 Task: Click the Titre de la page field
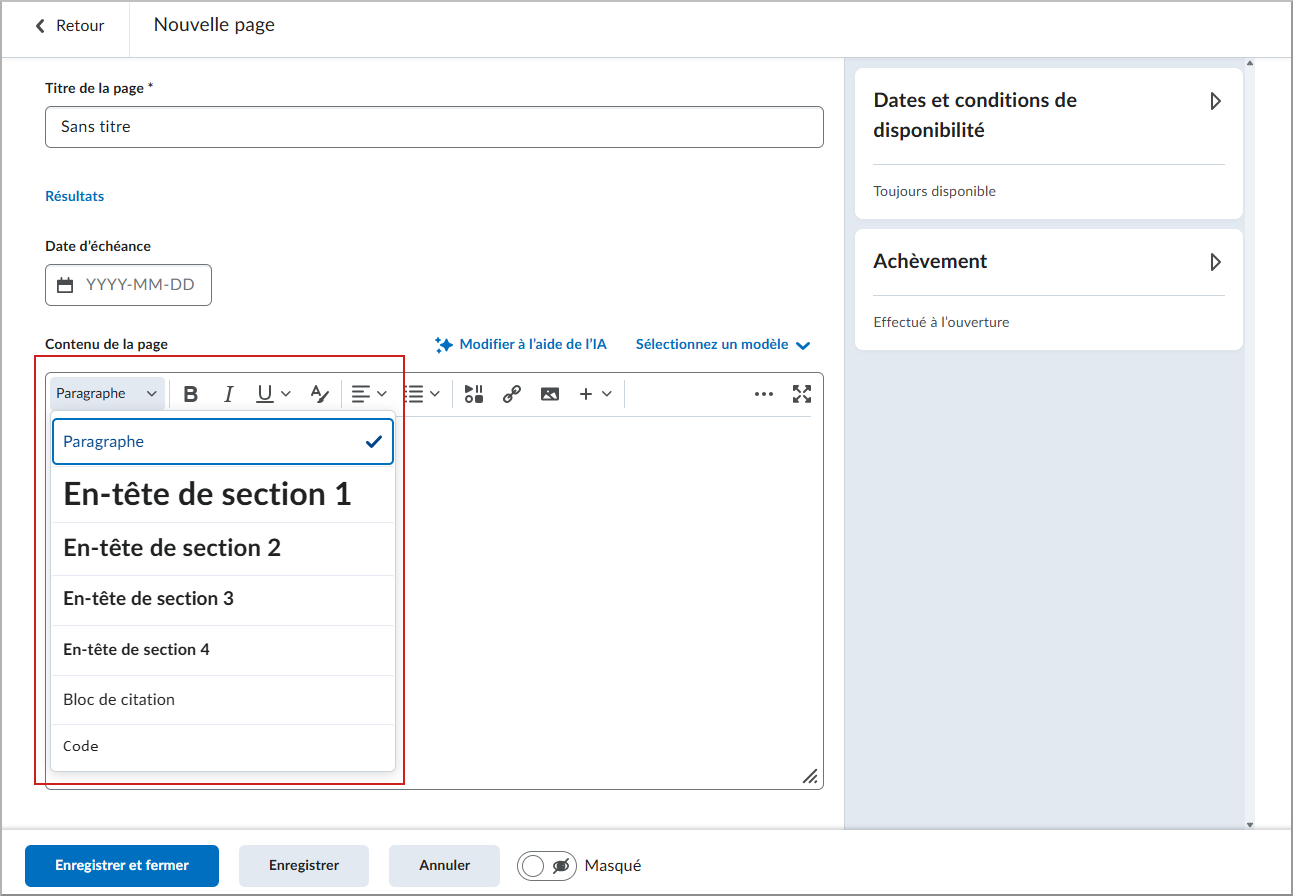tap(434, 127)
